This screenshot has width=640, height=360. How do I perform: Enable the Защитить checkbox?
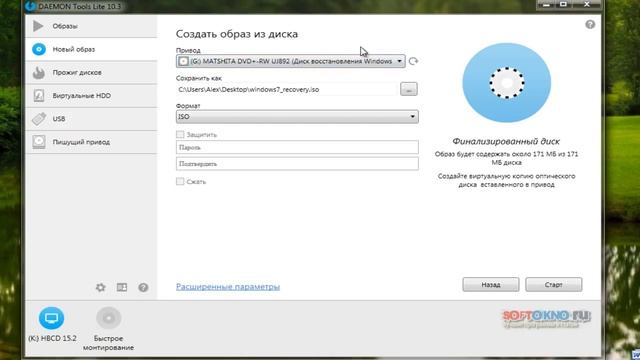(x=180, y=134)
